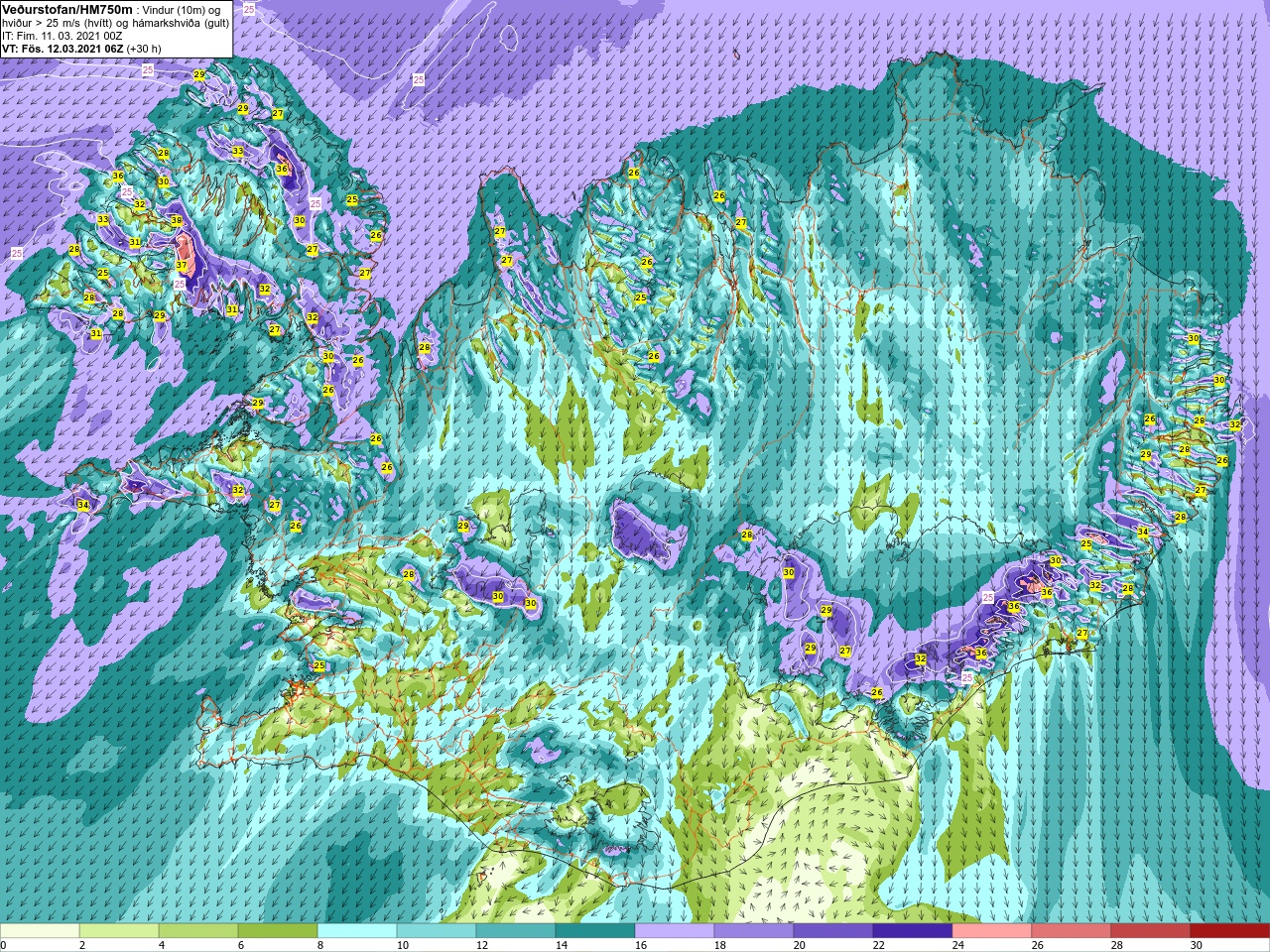This screenshot has height=952, width=1270.
Task: Select the 8–10 m/s pale cyan legend swatch
Action: [357, 931]
